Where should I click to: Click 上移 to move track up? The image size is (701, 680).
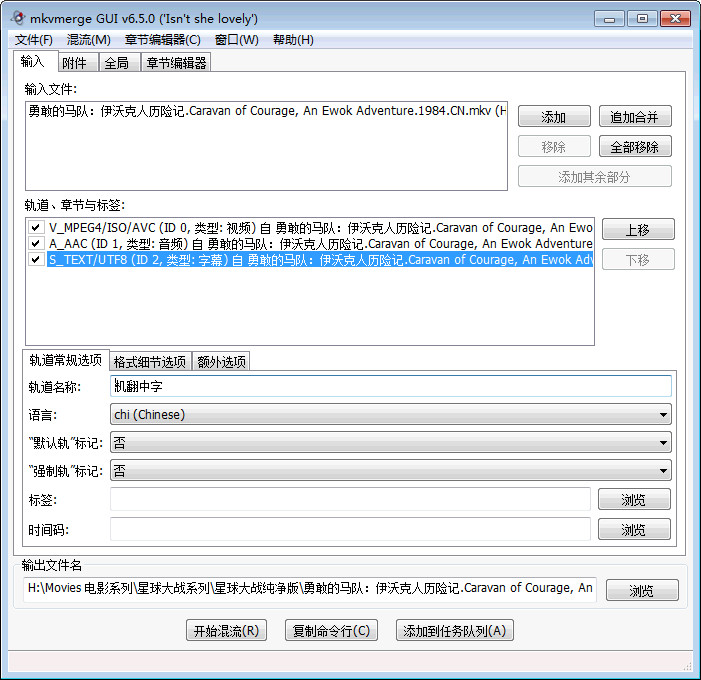click(x=637, y=230)
